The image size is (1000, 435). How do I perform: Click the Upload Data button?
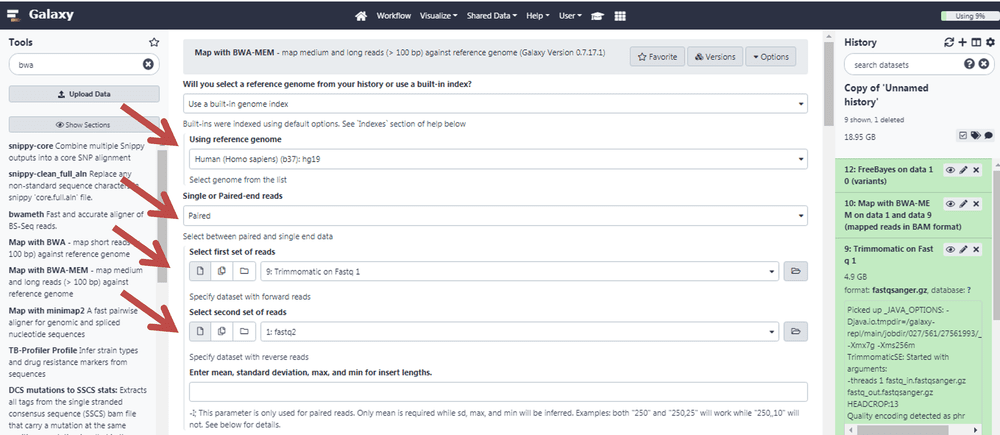[84, 94]
